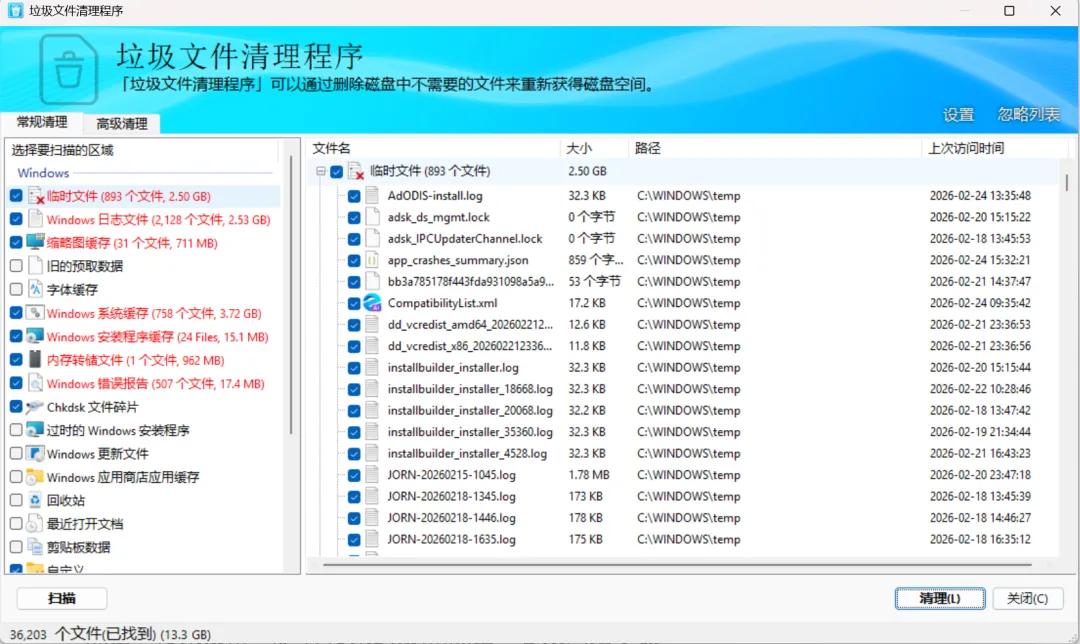The image size is (1080, 644).
Task: Click the 内存转储文件 chip icon
Action: point(35,360)
